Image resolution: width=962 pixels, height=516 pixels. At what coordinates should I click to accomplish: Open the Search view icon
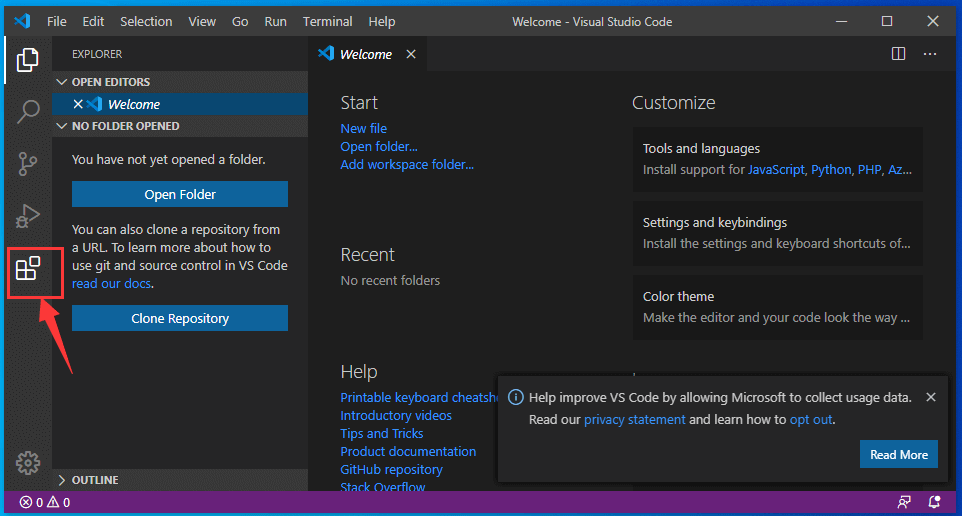coord(28,112)
